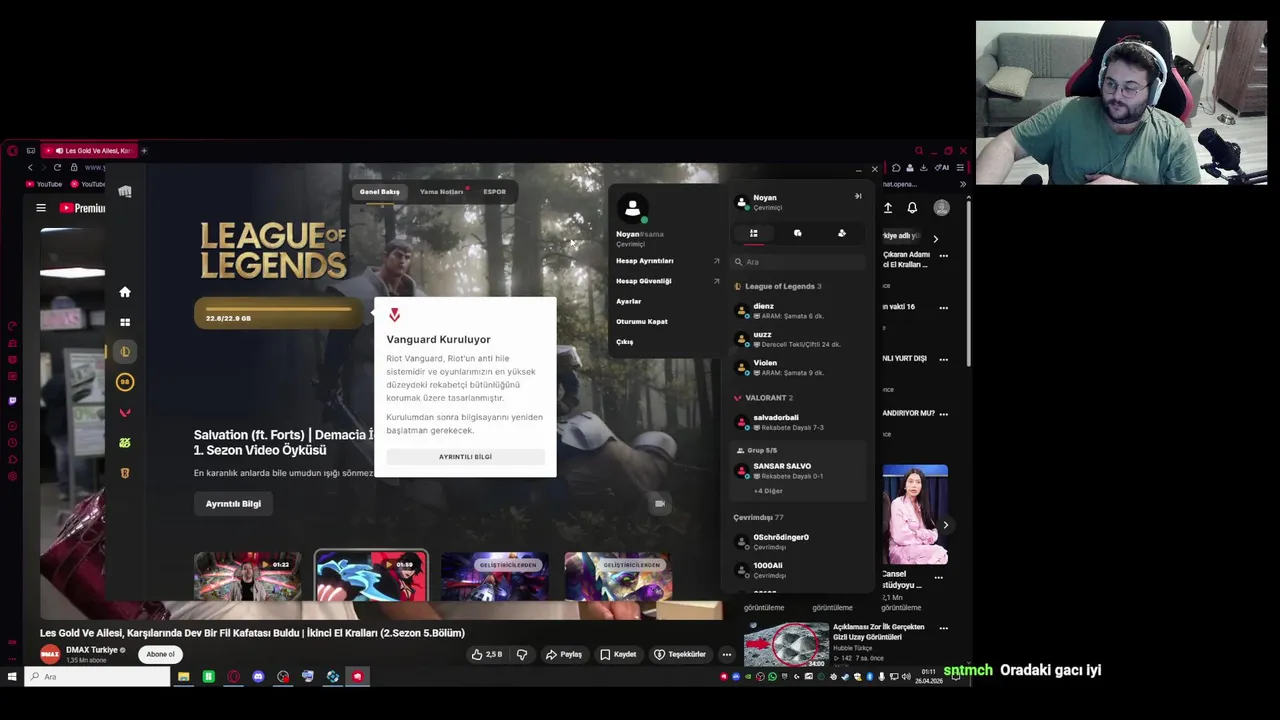This screenshot has height=720, width=1280.
Task: Open Riot Client home icon
Action: tap(125, 292)
